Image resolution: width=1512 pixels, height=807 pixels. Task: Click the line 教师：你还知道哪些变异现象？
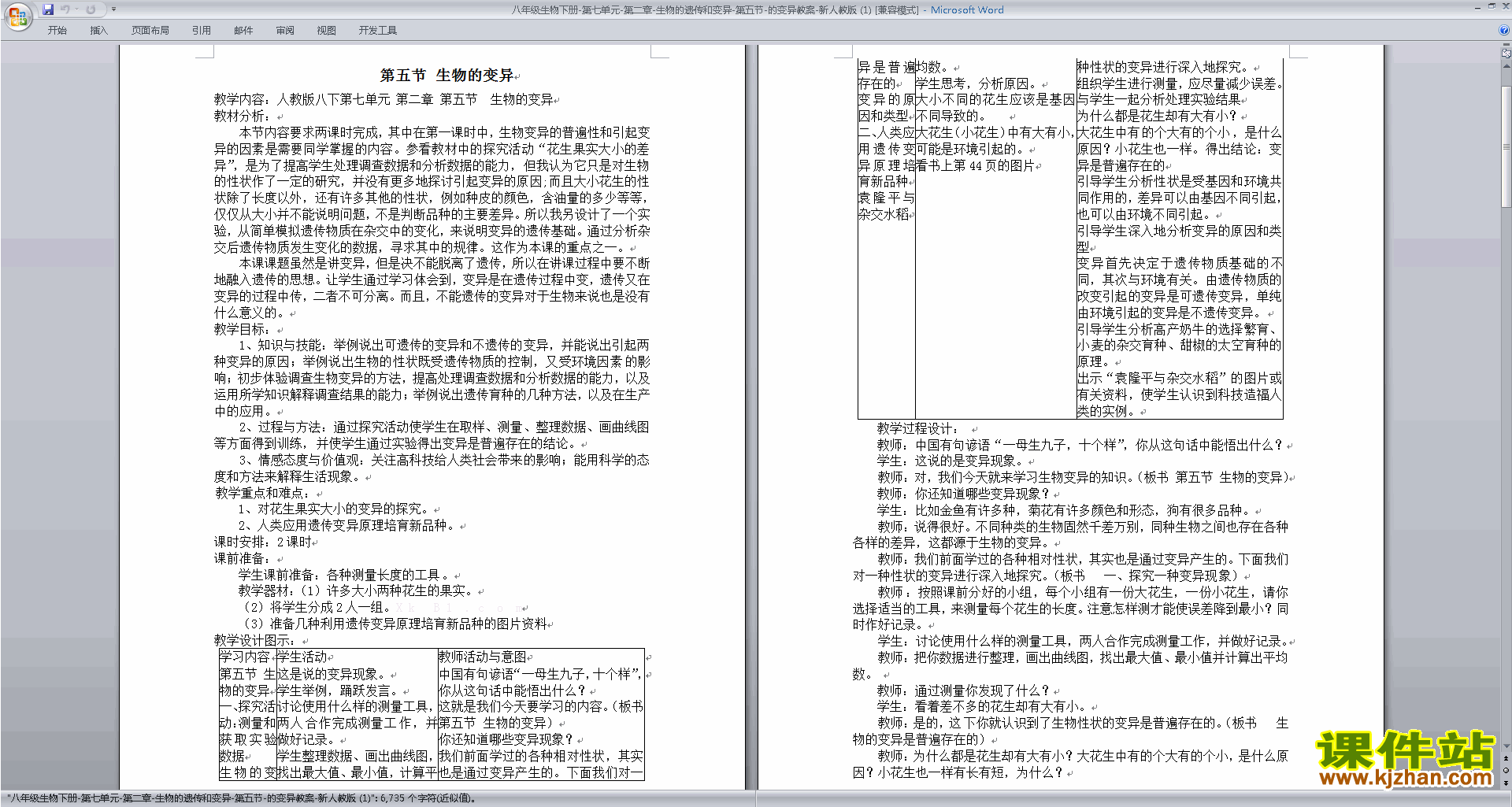pos(965,494)
